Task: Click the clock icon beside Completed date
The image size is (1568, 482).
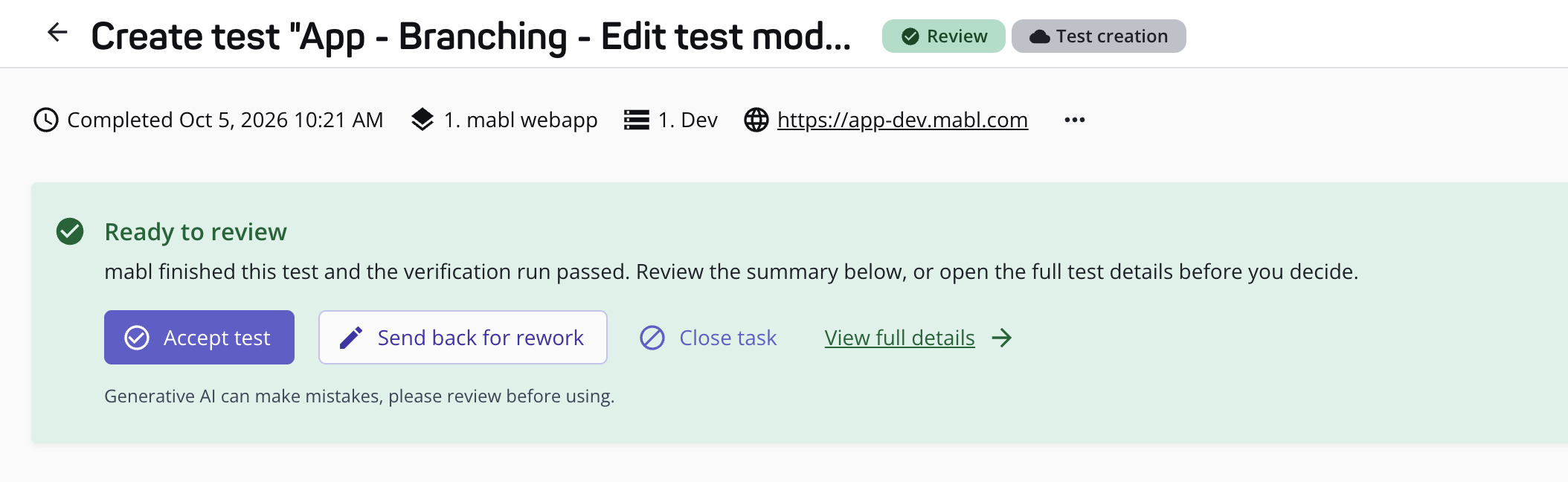Action: click(x=46, y=120)
